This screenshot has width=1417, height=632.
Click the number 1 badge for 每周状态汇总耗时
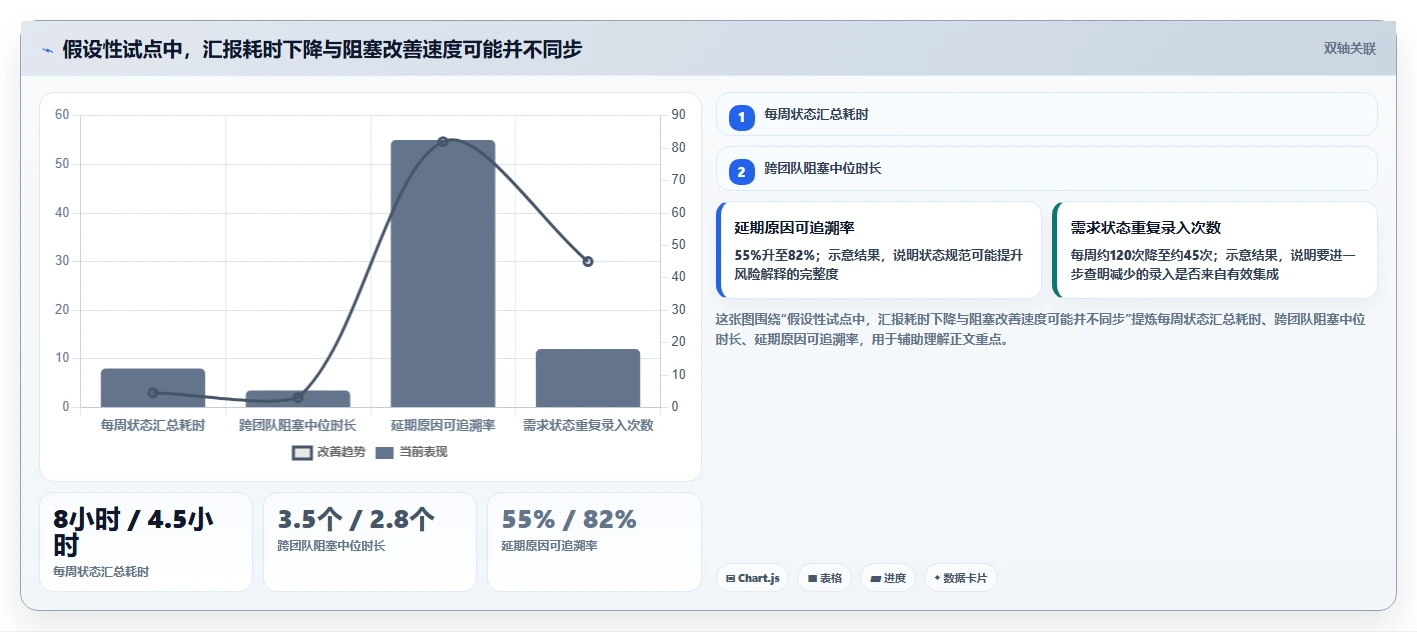tap(741, 118)
